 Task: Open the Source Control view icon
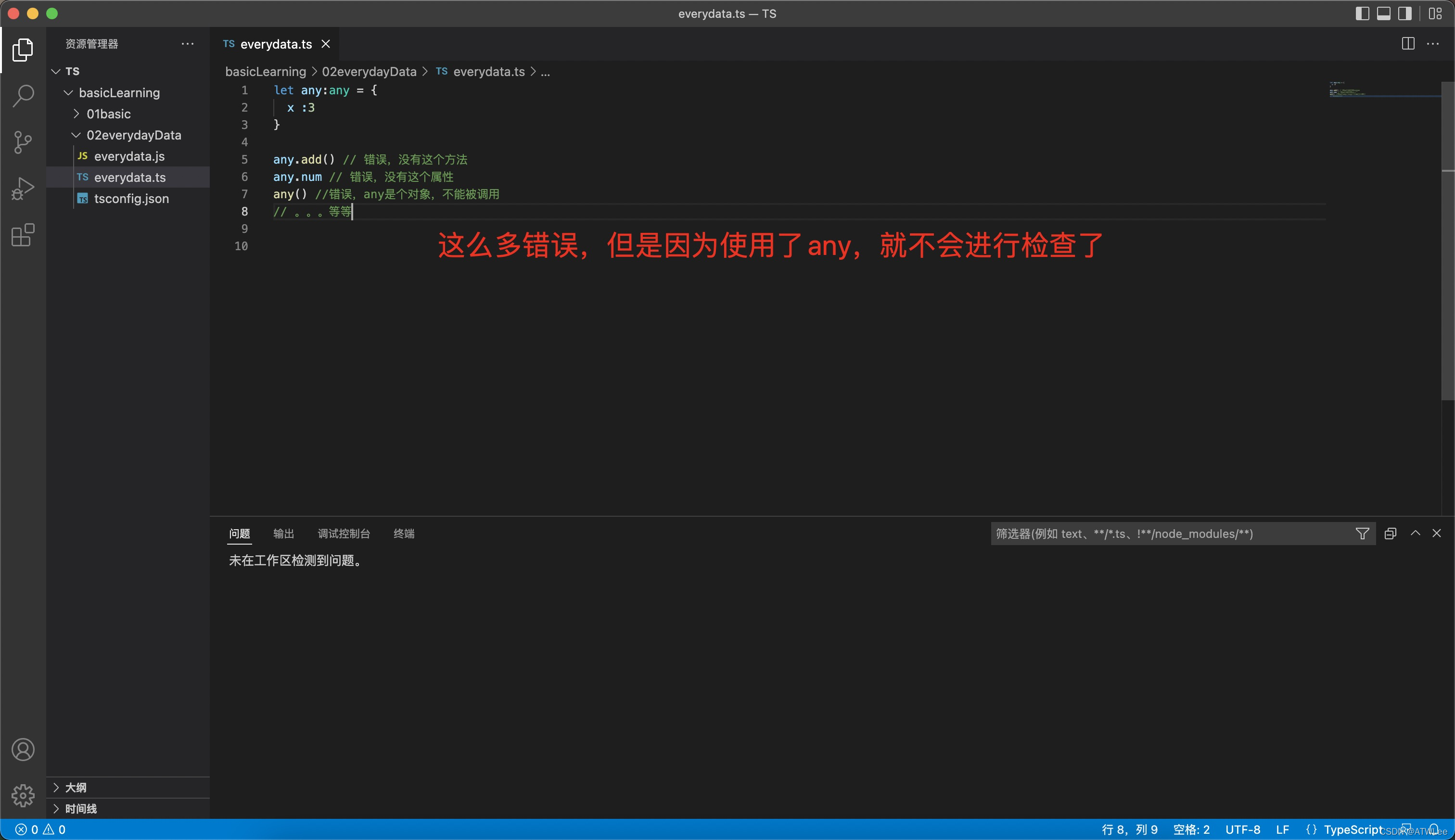[x=23, y=142]
